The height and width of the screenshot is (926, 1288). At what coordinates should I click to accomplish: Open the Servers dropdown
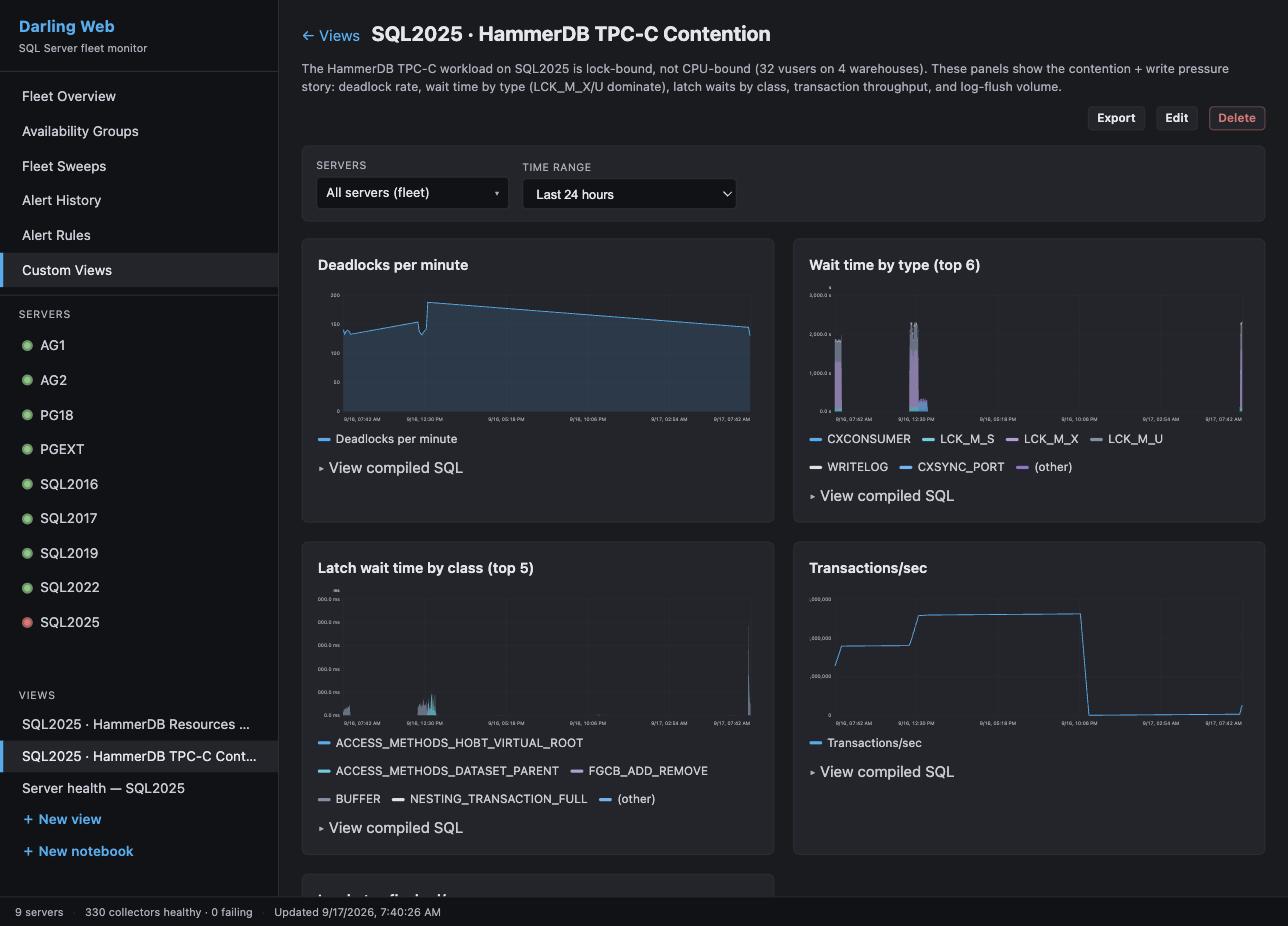412,193
